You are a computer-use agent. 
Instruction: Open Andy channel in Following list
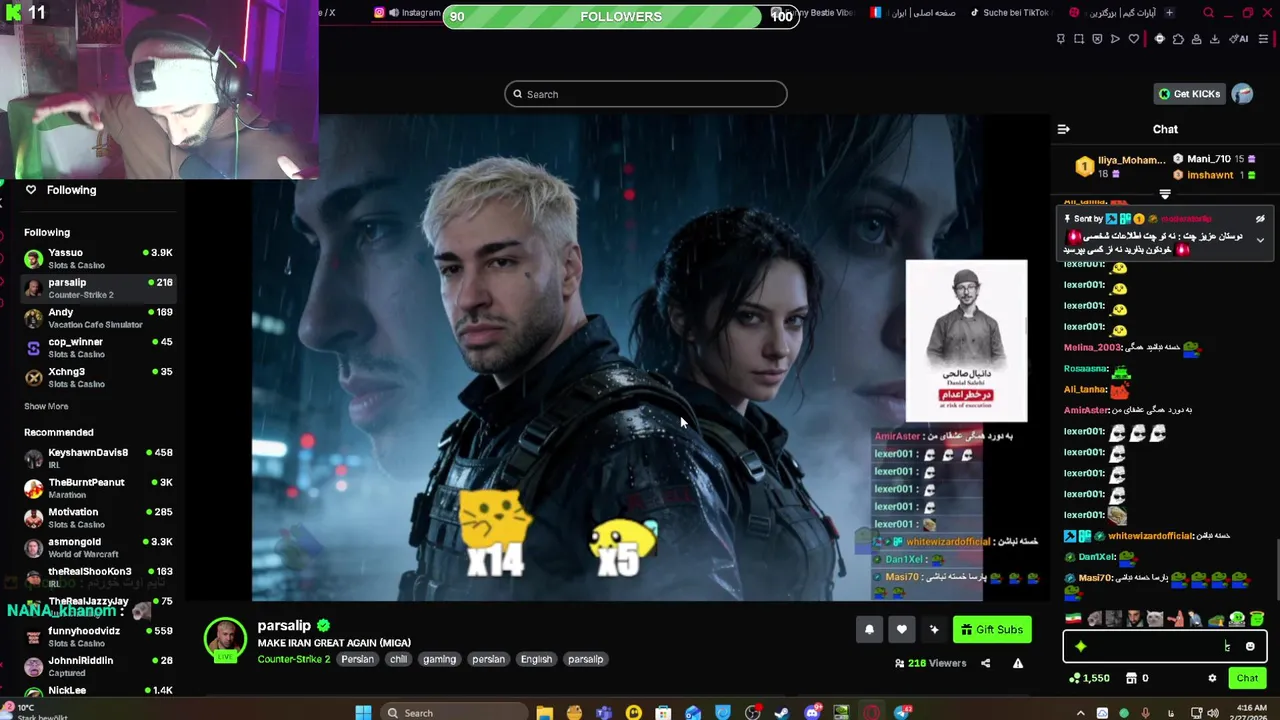click(98, 318)
